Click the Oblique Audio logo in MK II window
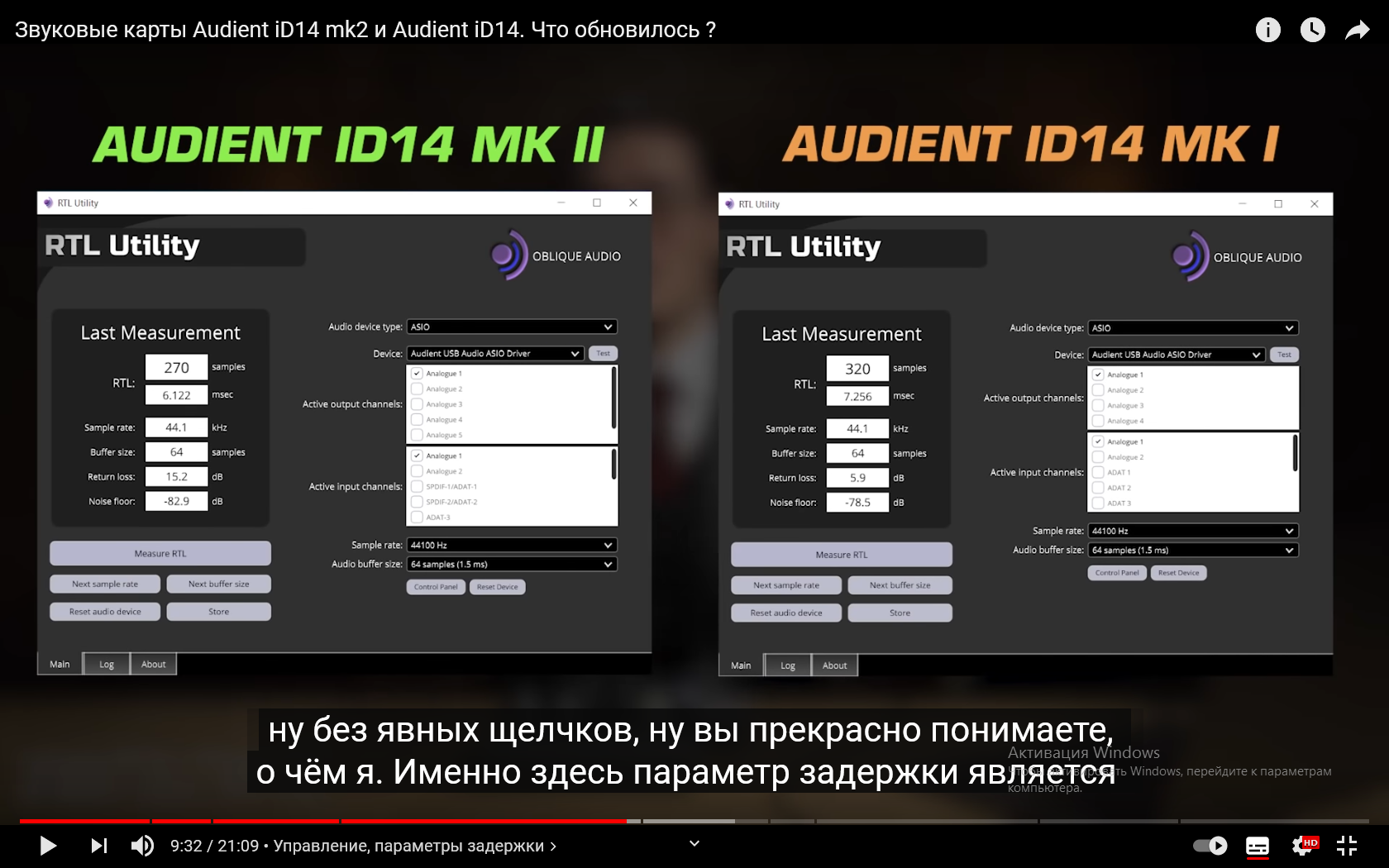The width and height of the screenshot is (1389, 868). coord(556,255)
